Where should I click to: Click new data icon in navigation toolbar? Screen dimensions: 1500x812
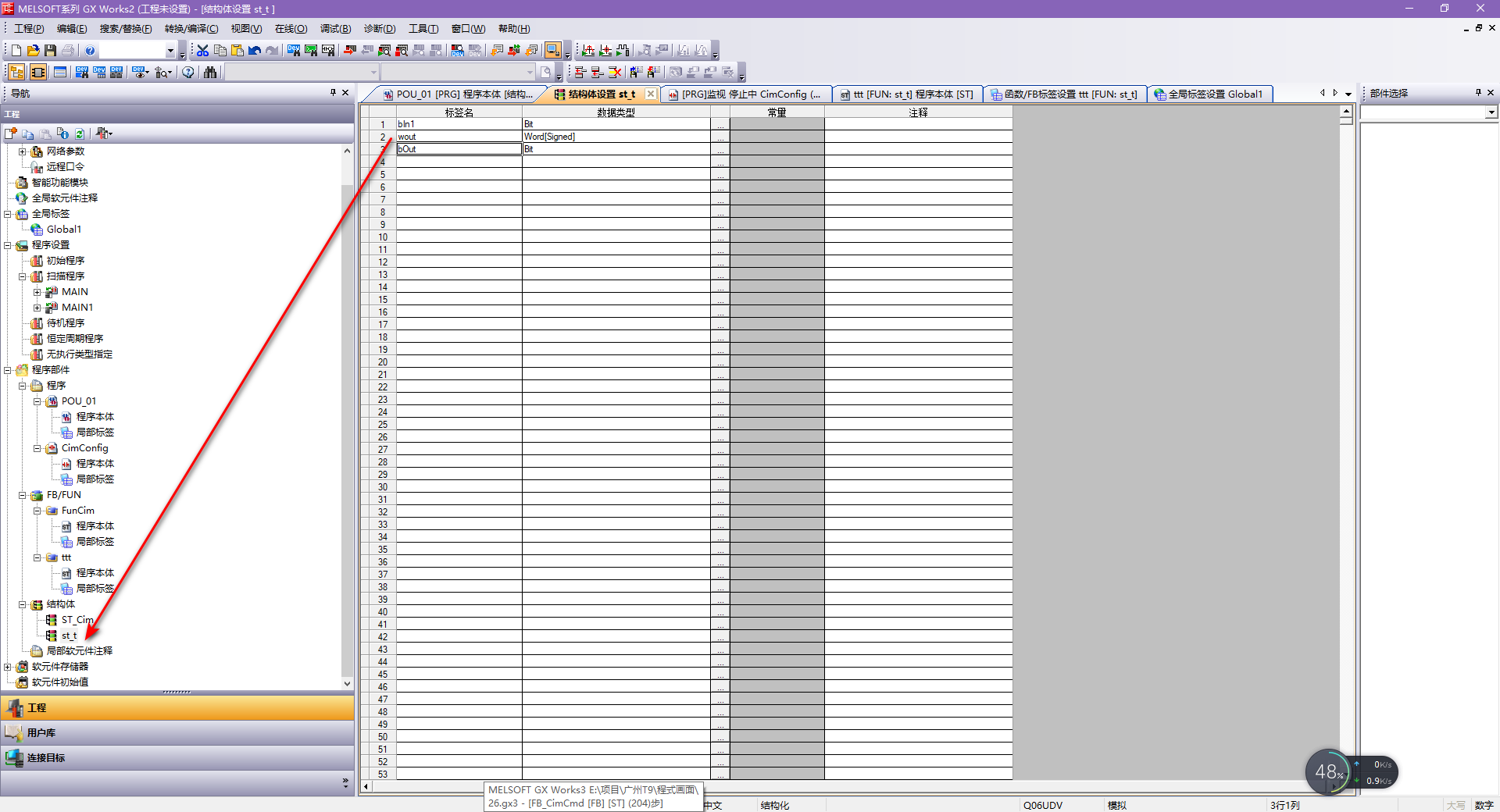pos(11,134)
